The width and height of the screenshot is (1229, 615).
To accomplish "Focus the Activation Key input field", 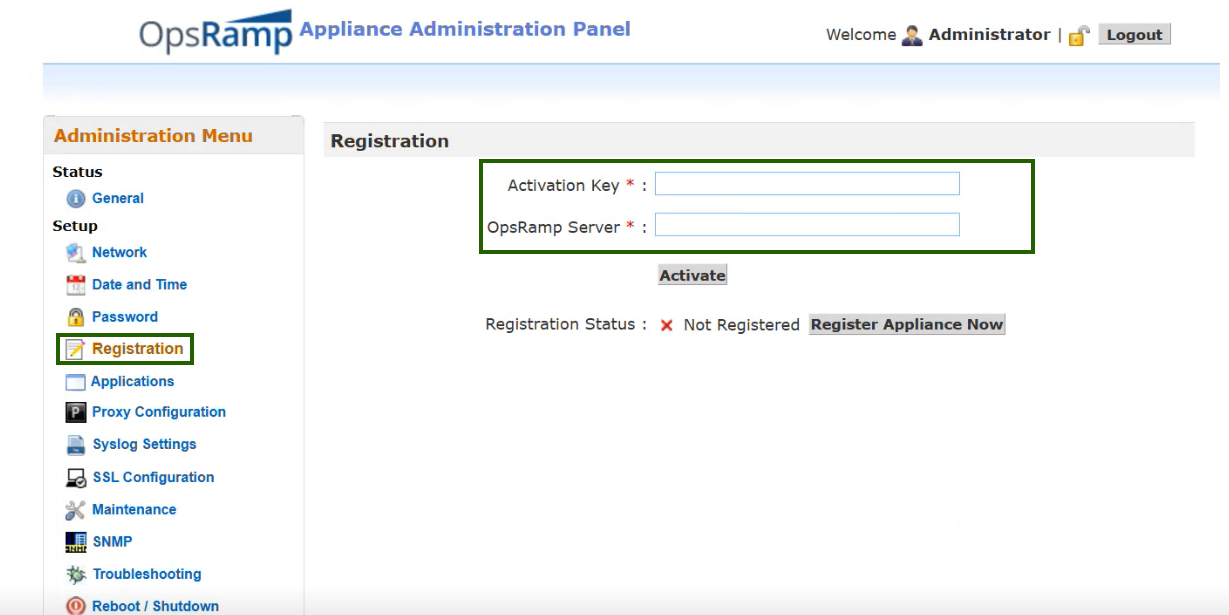I will pos(807,184).
